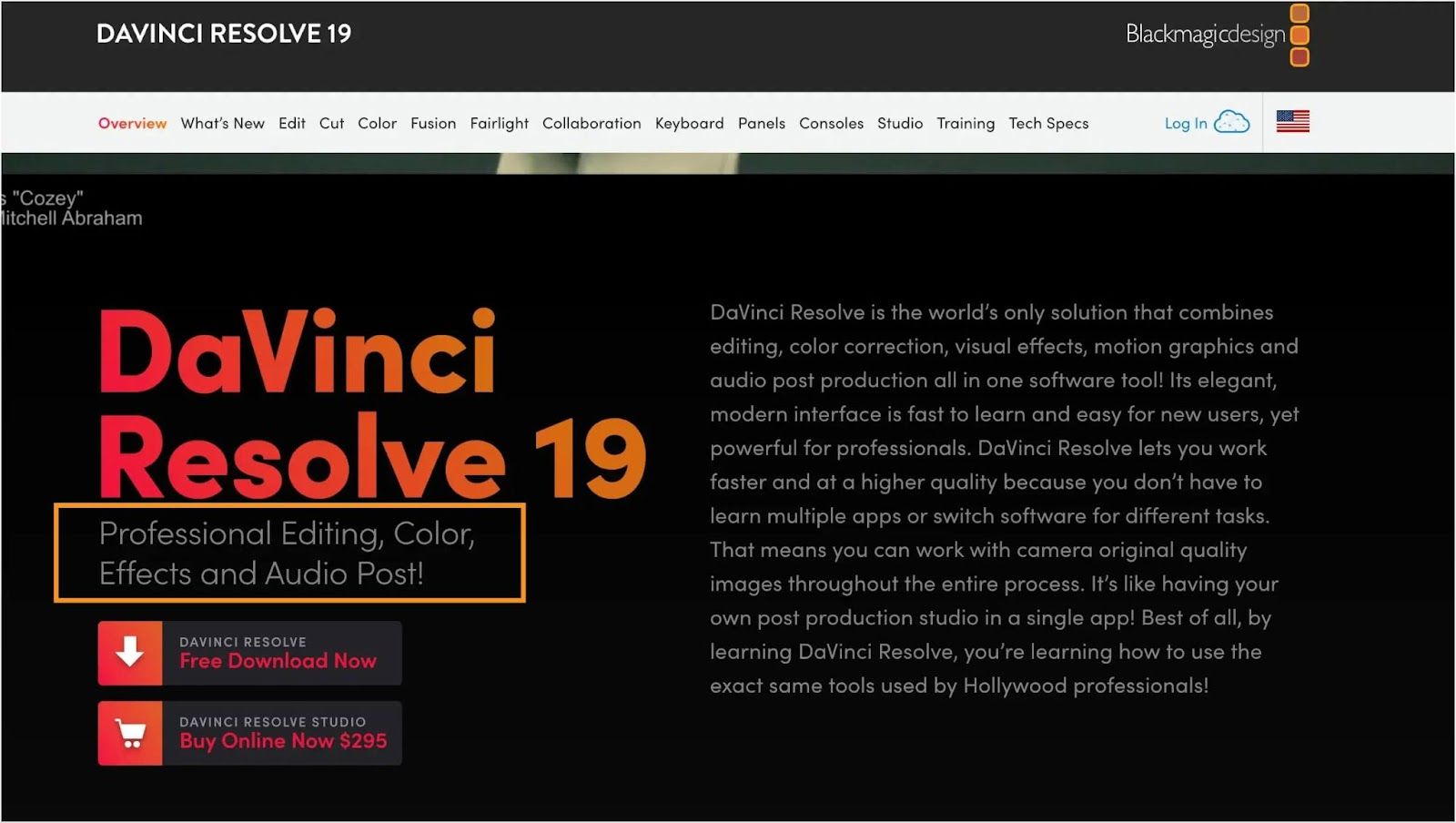Go to the Panels tab
Screen dimensions: 1456x823
click(x=762, y=123)
